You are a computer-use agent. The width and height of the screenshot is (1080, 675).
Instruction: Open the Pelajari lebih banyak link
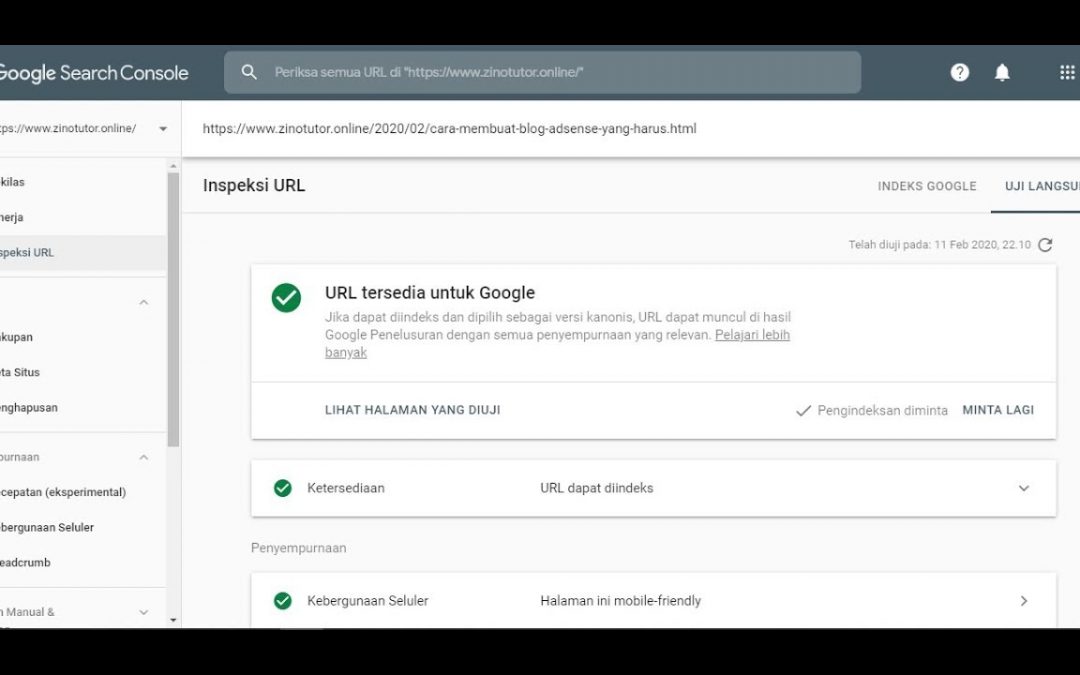pyautogui.click(x=752, y=335)
